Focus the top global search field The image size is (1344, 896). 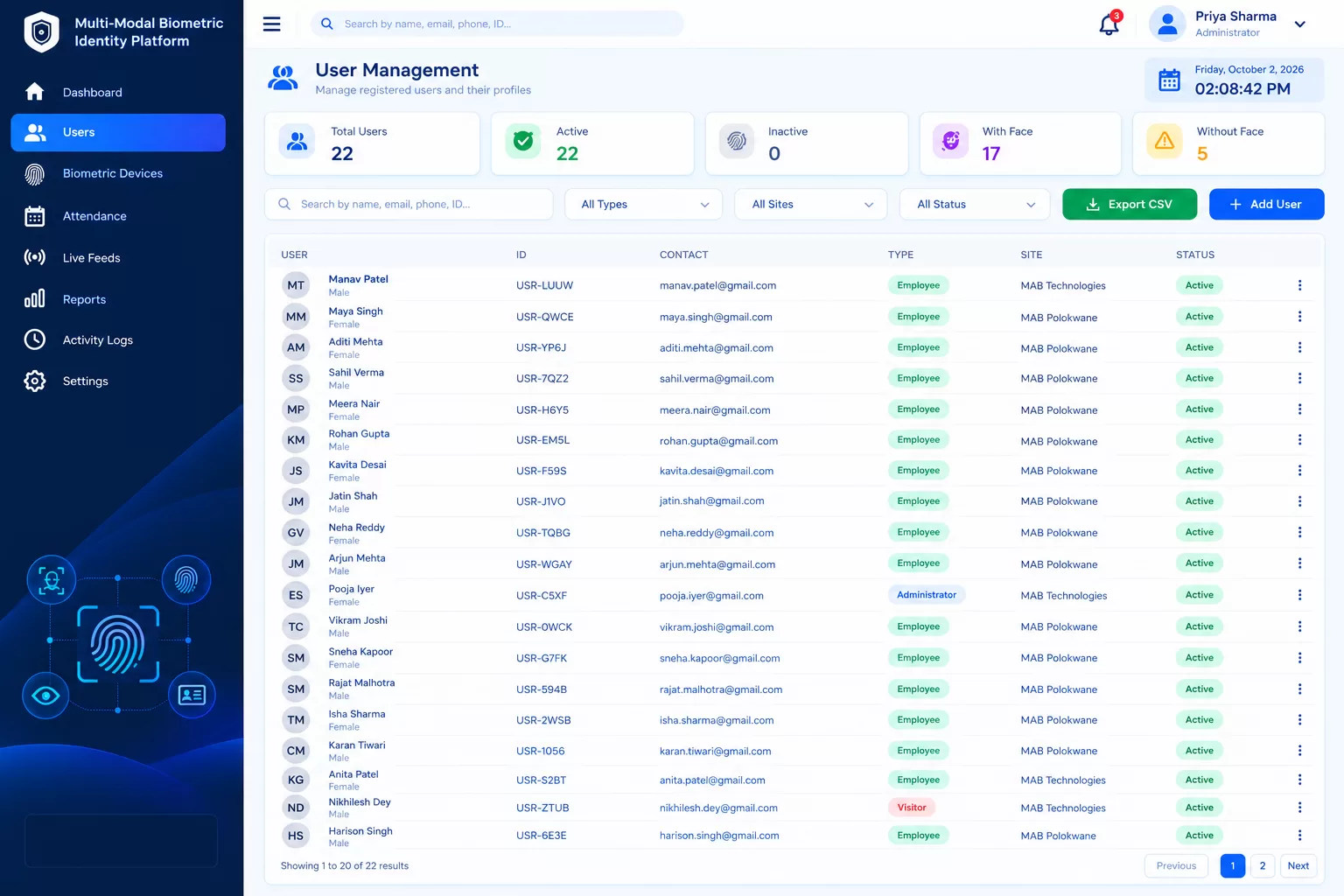pos(497,24)
